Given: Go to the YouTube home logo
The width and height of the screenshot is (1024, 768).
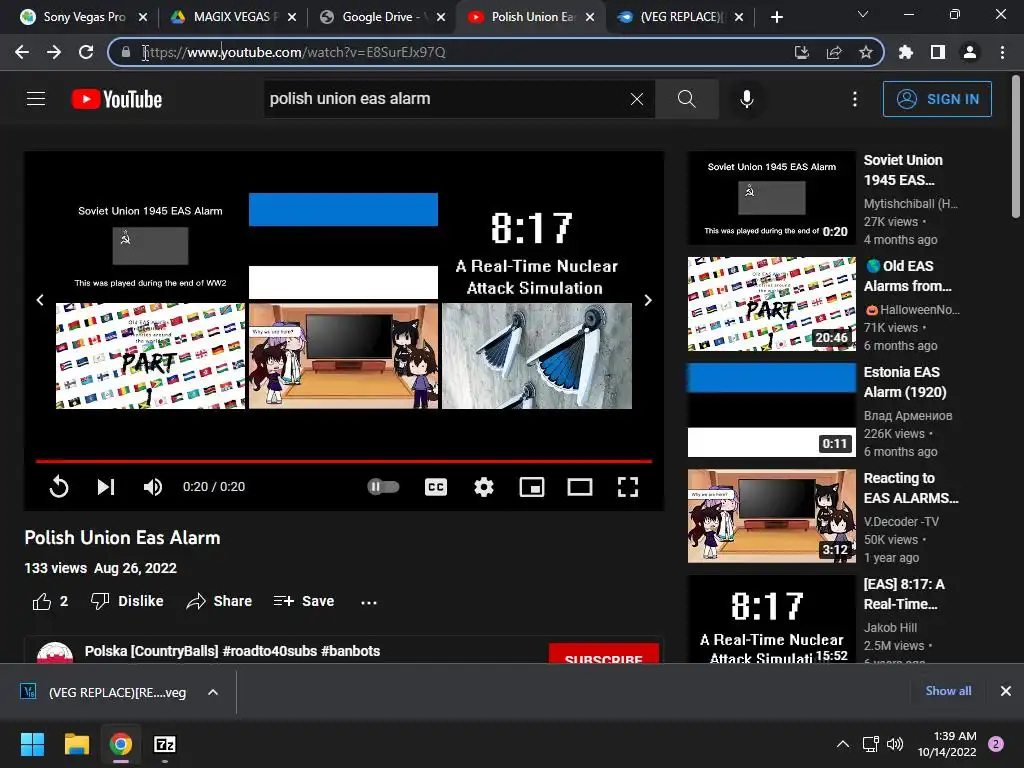Looking at the screenshot, I should [117, 99].
